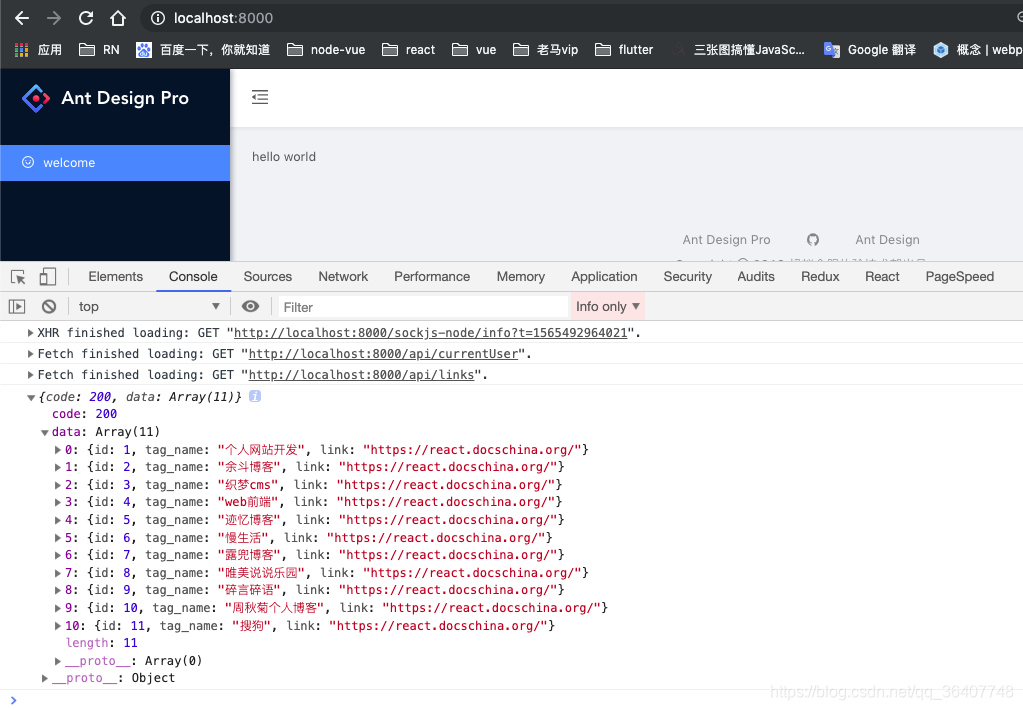The height and width of the screenshot is (710, 1023).
Task: Open the React devtools tab
Action: 882,277
